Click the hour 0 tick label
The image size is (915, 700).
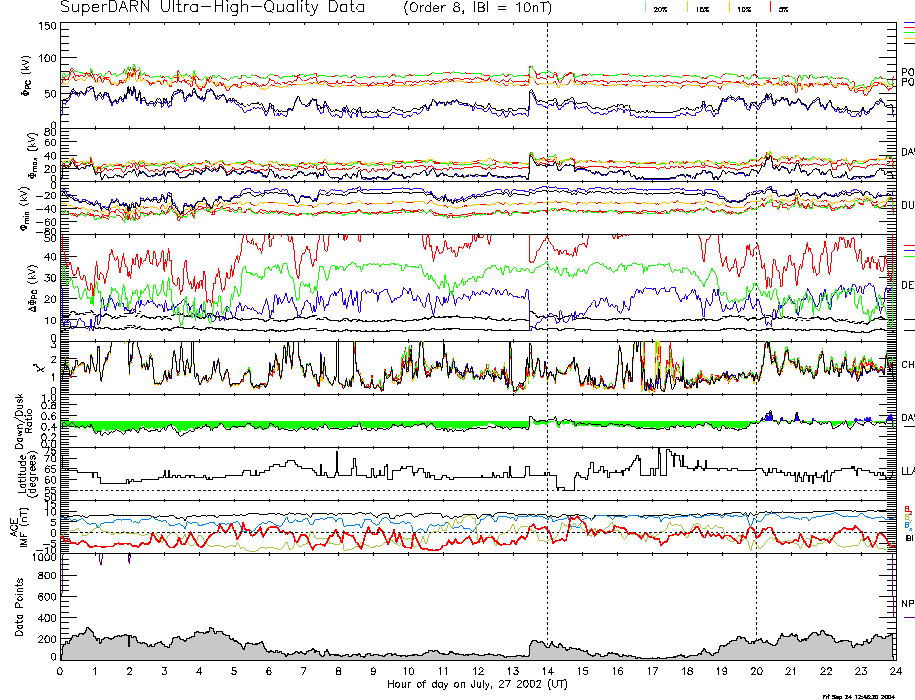coord(61,672)
